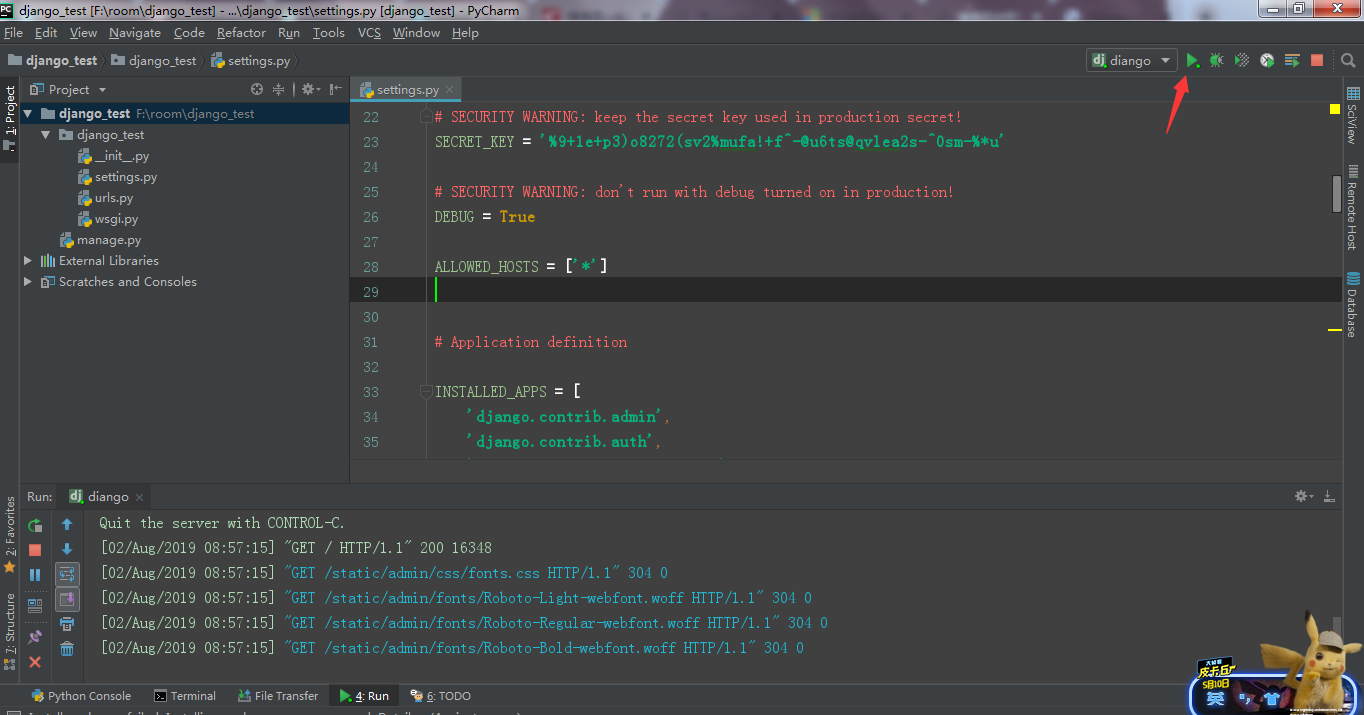This screenshot has height=715, width=1364.
Task: Clear console output with the trash icon
Action: pos(67,649)
